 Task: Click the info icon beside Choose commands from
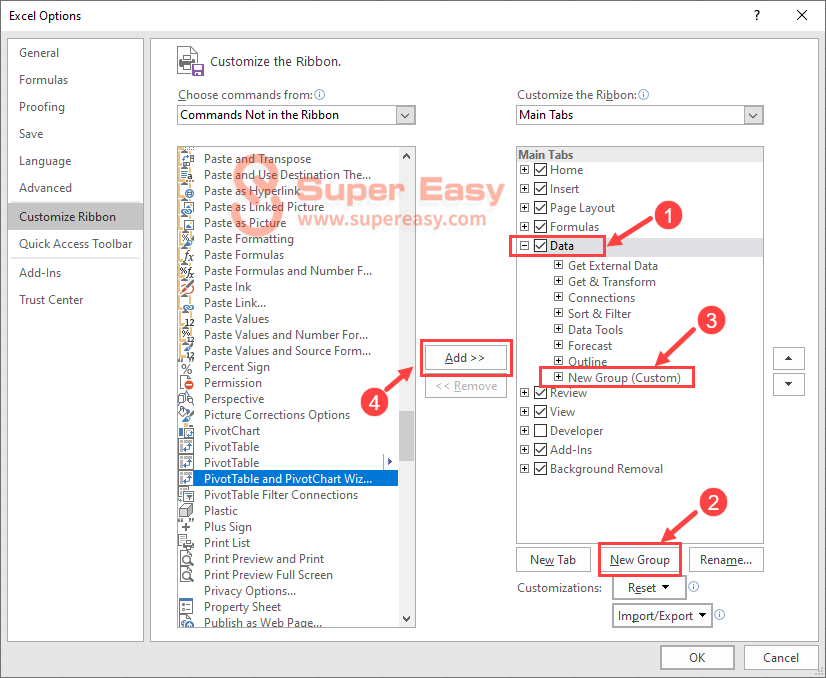[320, 95]
